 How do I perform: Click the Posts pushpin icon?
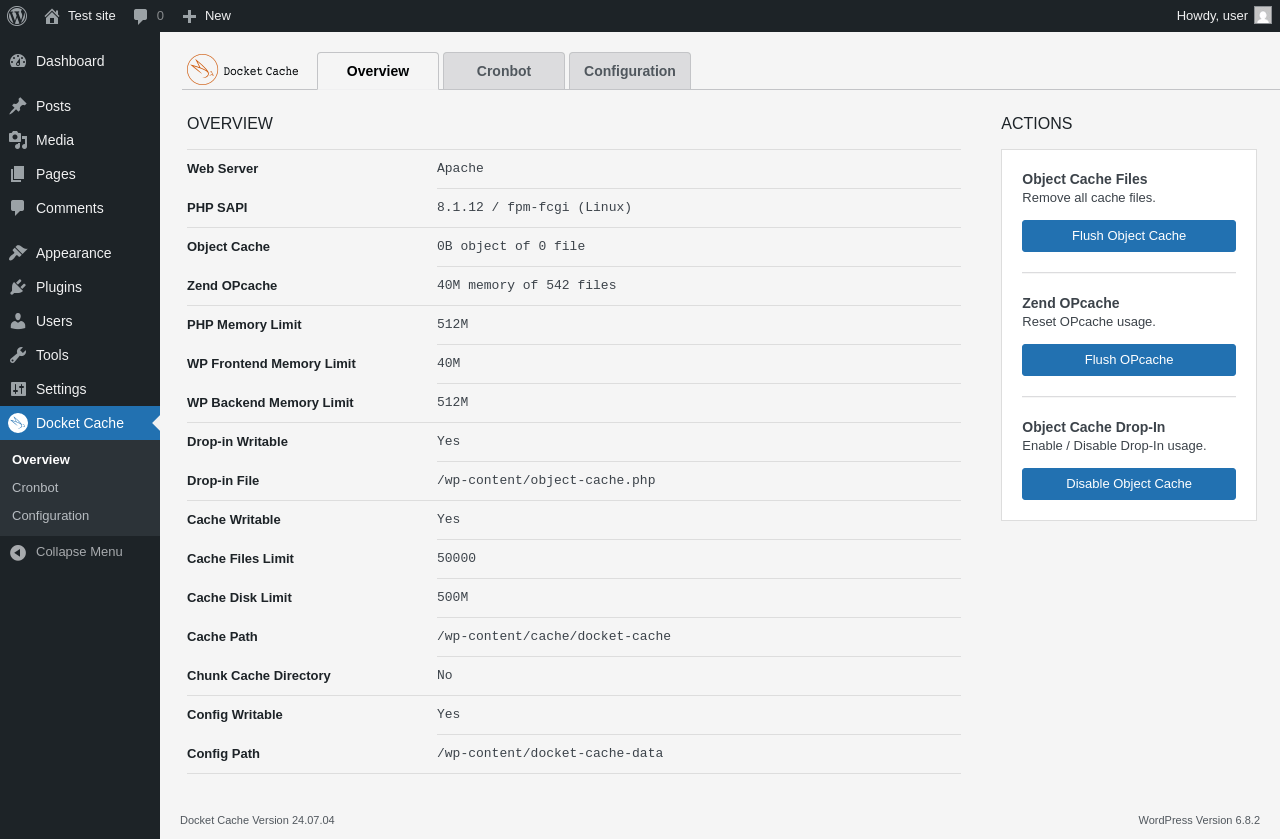click(x=18, y=106)
